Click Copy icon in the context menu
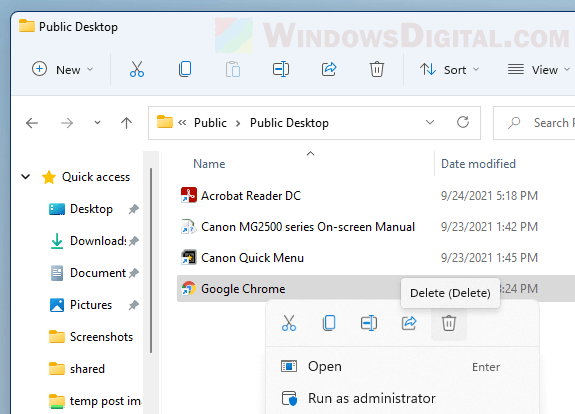This screenshot has width=575, height=414. point(329,323)
